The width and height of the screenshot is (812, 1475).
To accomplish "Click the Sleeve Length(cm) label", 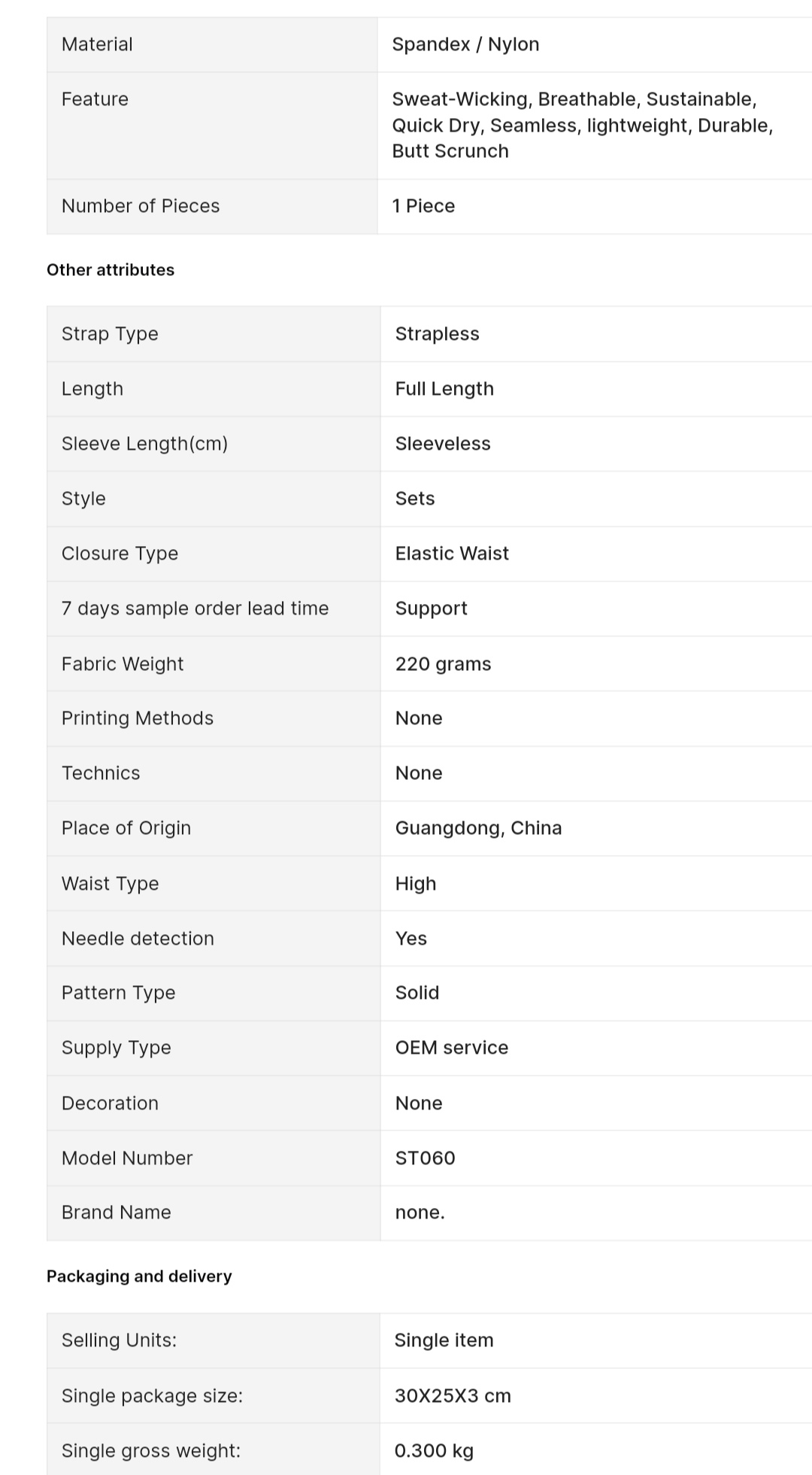I will click(144, 444).
